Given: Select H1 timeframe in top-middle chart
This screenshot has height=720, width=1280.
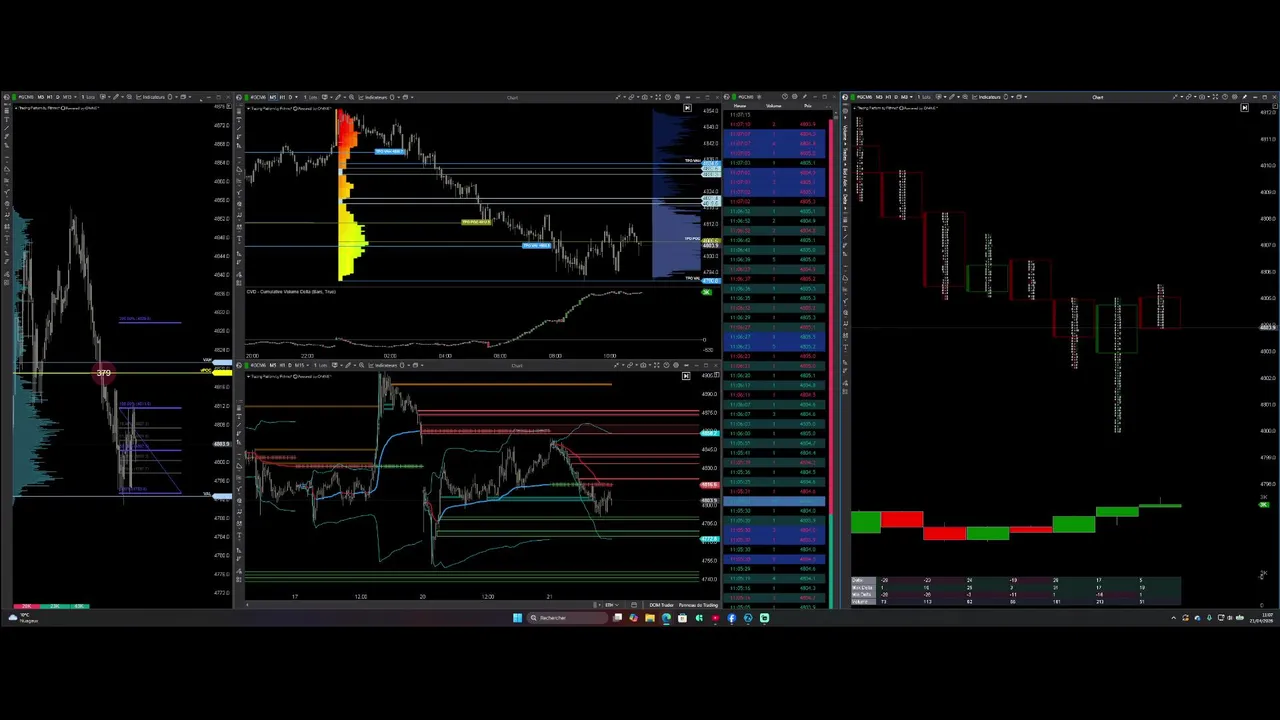Looking at the screenshot, I should [282, 97].
